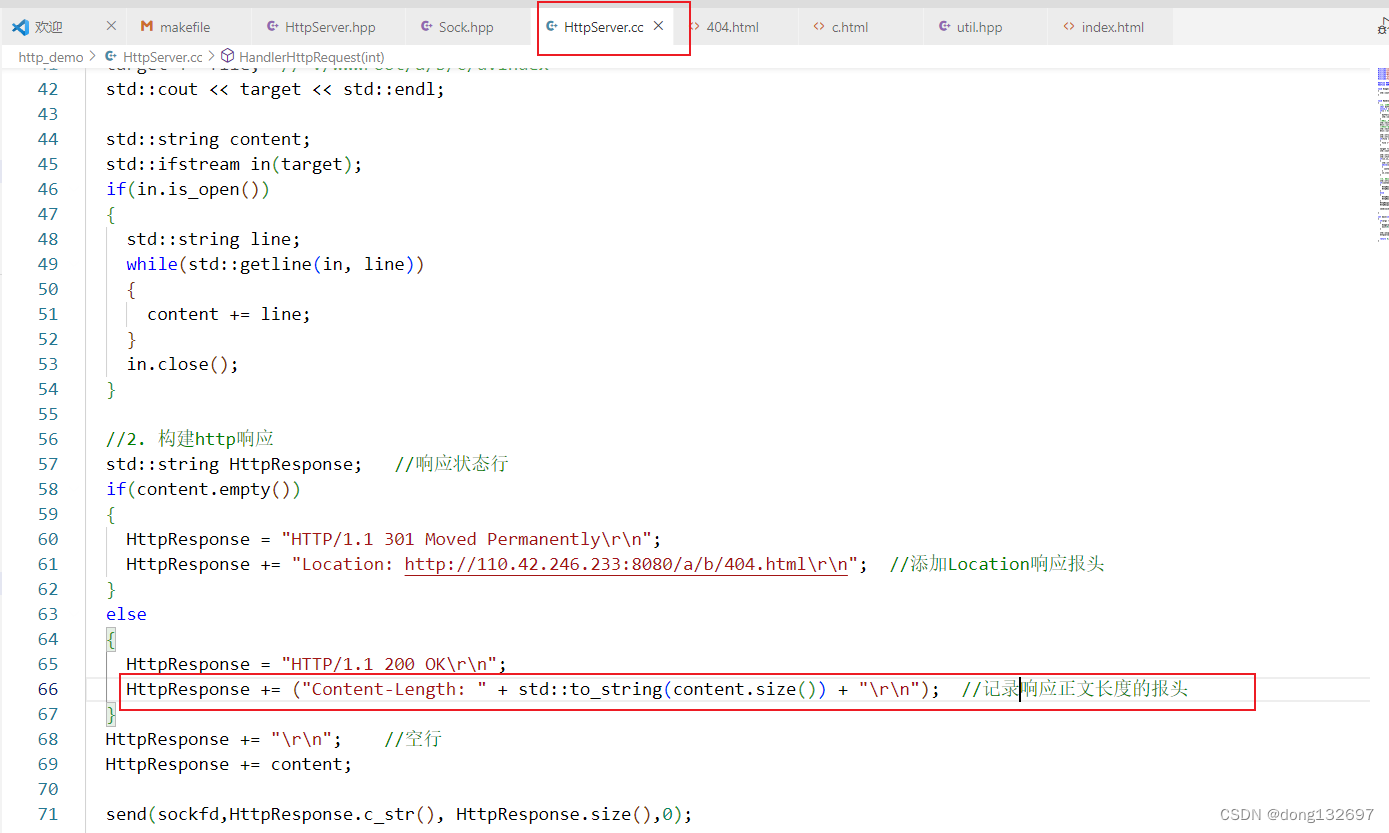Click the HTML brackets icon on the index.html tab
The height and width of the screenshot is (833, 1389).
tap(1069, 27)
